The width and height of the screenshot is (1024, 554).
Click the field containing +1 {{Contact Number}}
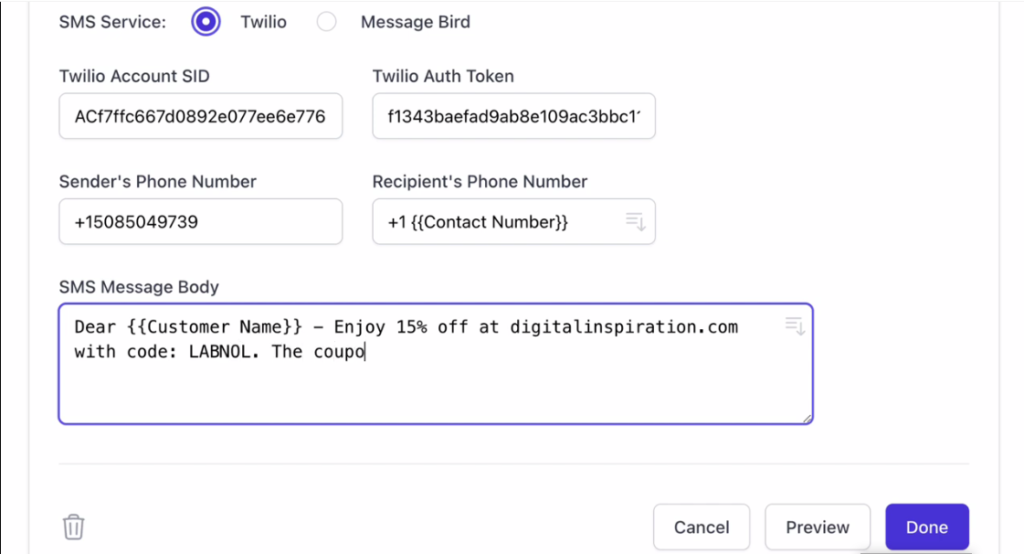pyautogui.click(x=514, y=222)
